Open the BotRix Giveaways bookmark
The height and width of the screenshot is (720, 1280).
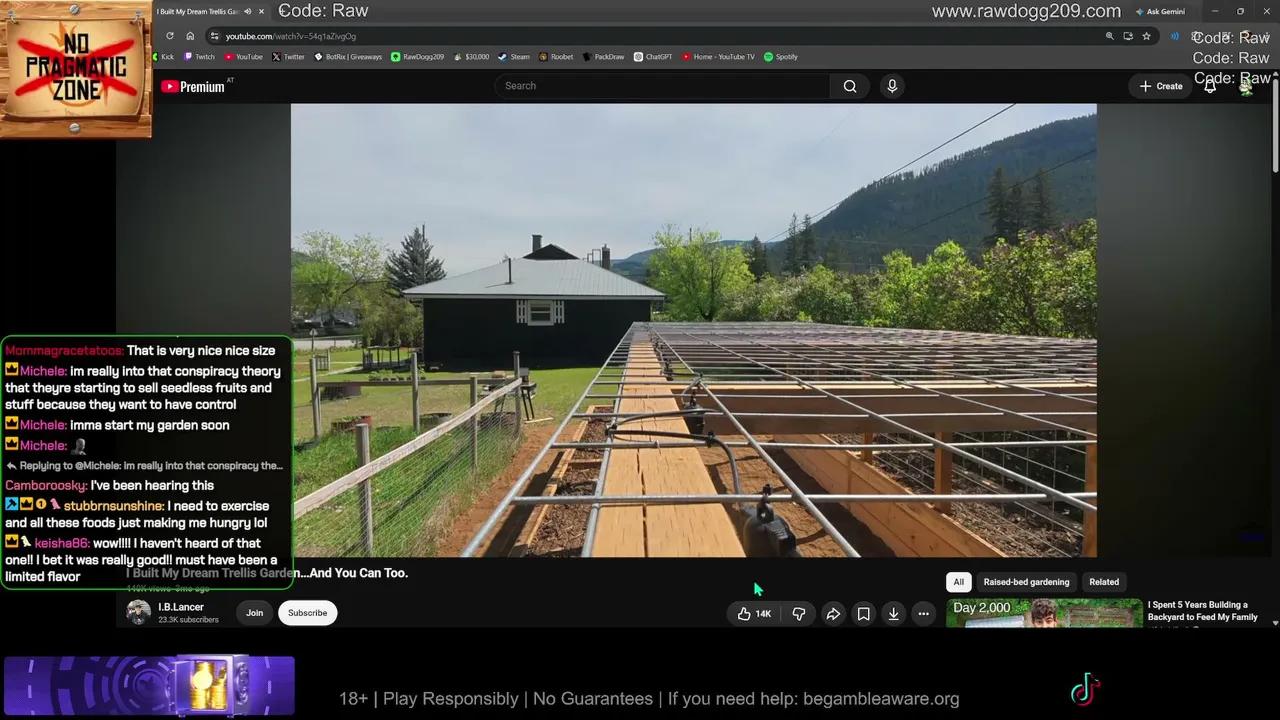pyautogui.click(x=348, y=57)
